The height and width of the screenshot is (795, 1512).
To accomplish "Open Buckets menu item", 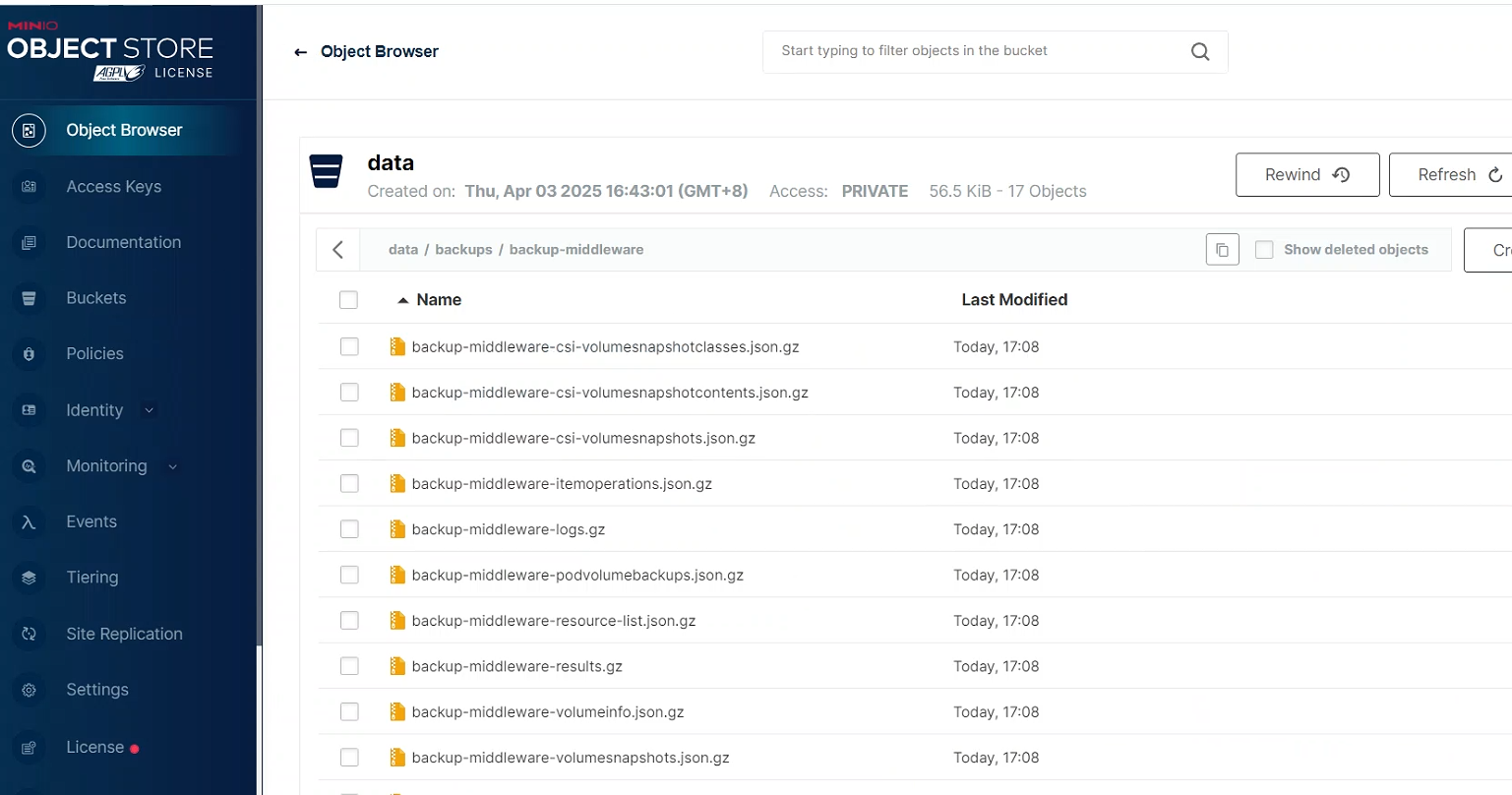I will (96, 298).
